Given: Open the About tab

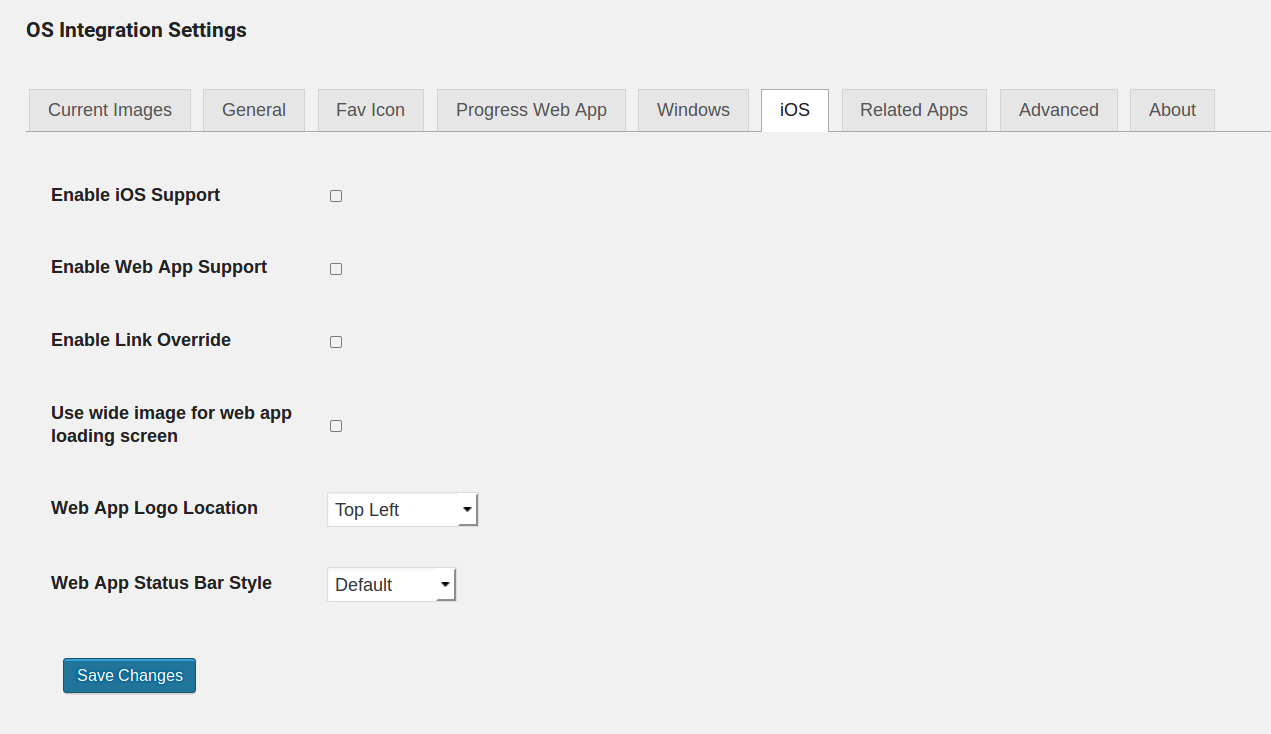Looking at the screenshot, I should 1172,110.
